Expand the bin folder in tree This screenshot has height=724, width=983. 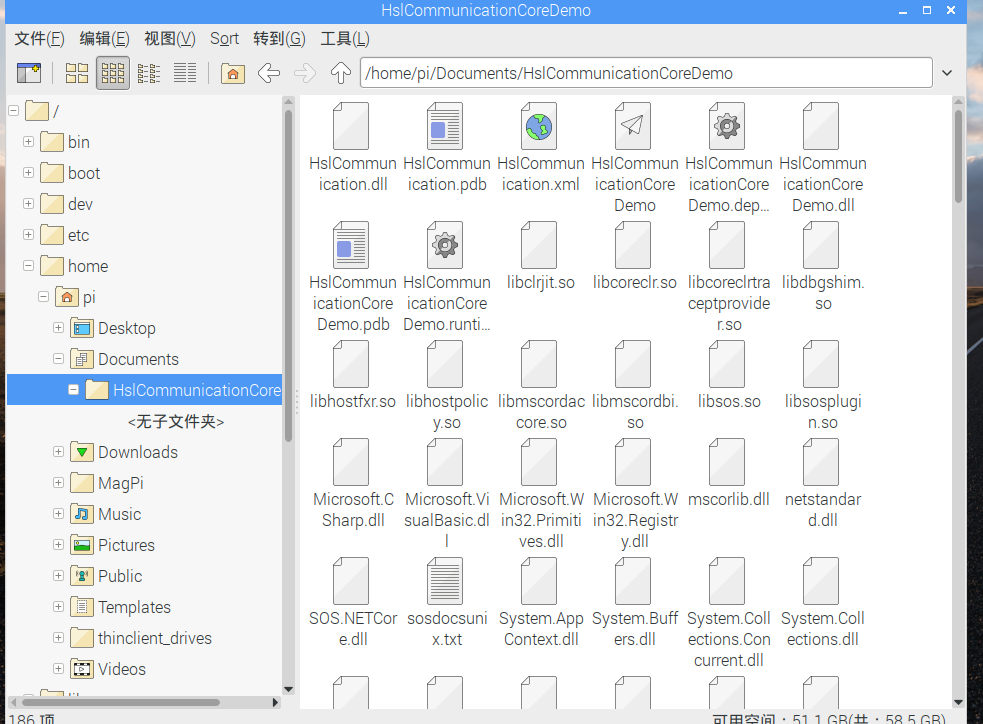tap(28, 142)
